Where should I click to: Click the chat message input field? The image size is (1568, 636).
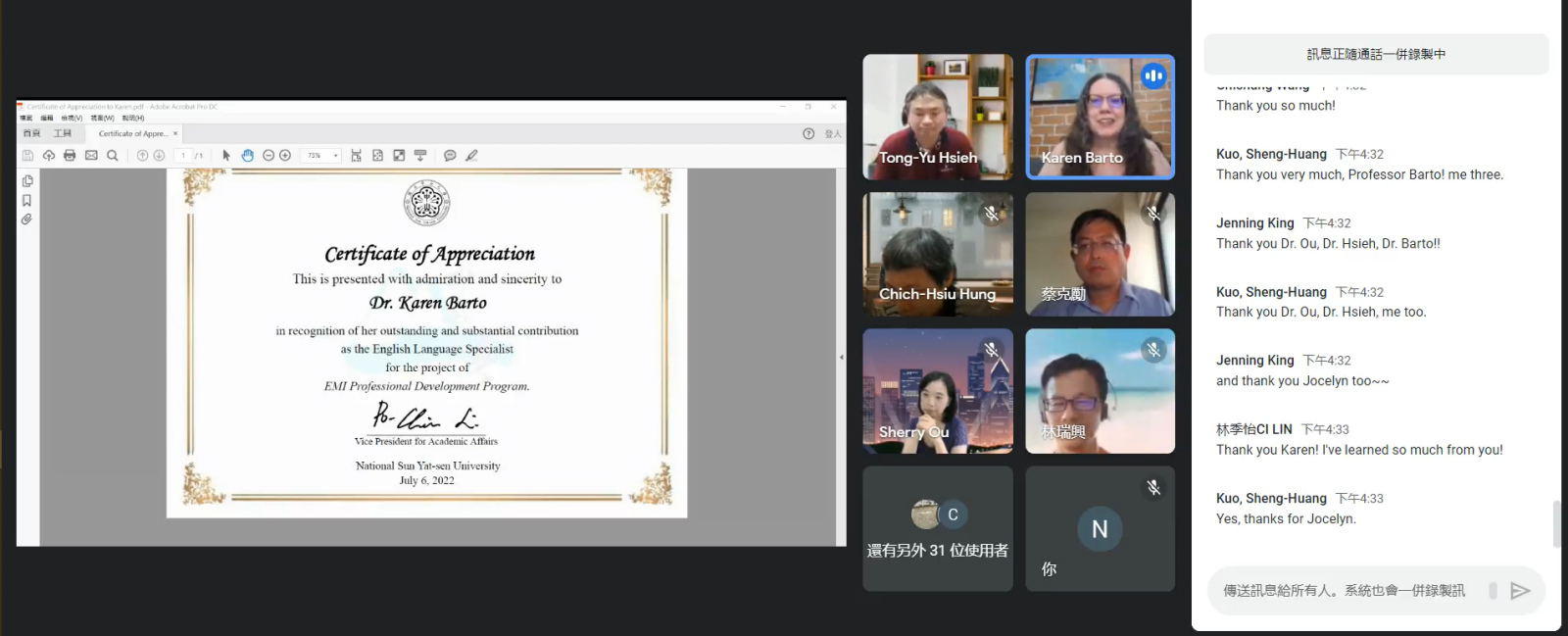coord(1345,591)
